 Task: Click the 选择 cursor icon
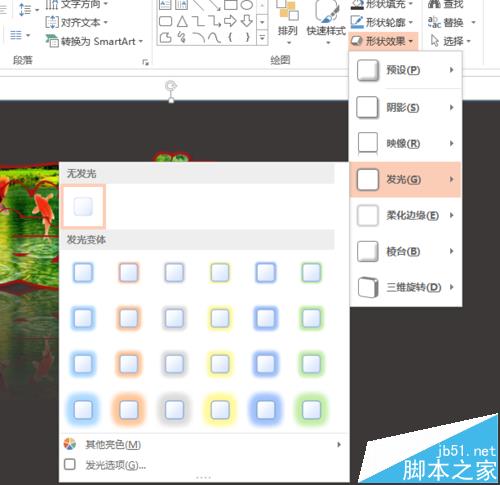click(435, 41)
